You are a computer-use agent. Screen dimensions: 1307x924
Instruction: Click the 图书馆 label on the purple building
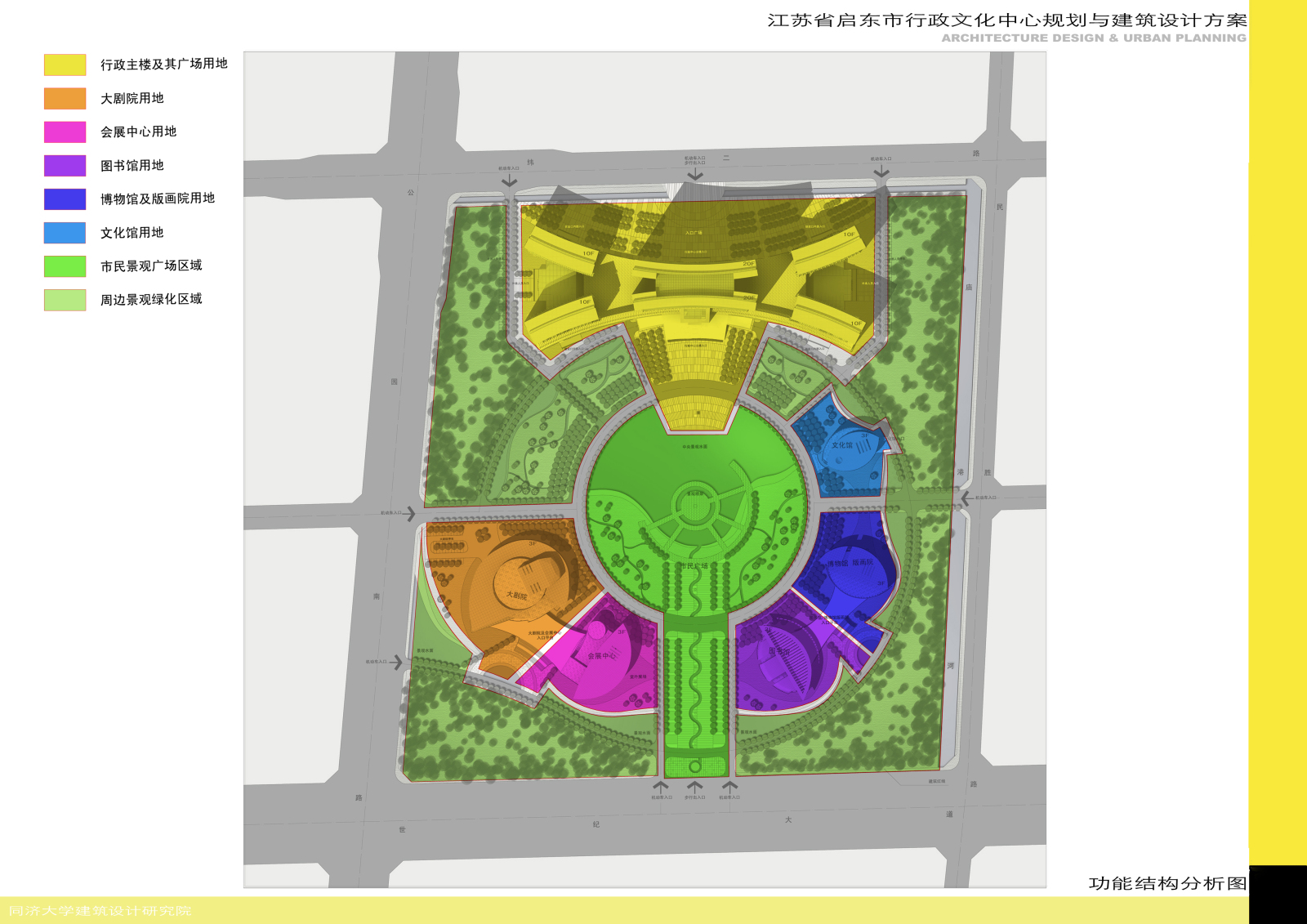point(779,651)
